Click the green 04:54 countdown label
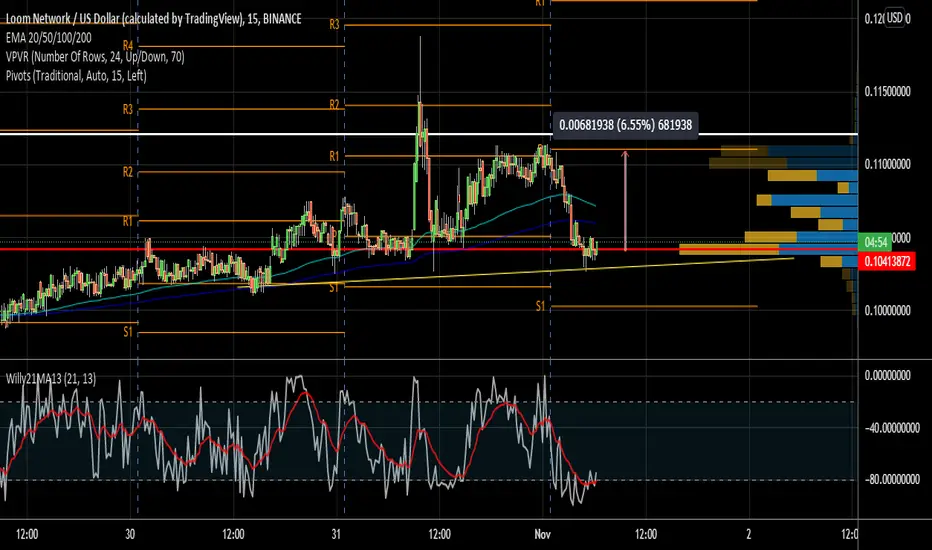This screenshot has height=550, width=932. (876, 242)
